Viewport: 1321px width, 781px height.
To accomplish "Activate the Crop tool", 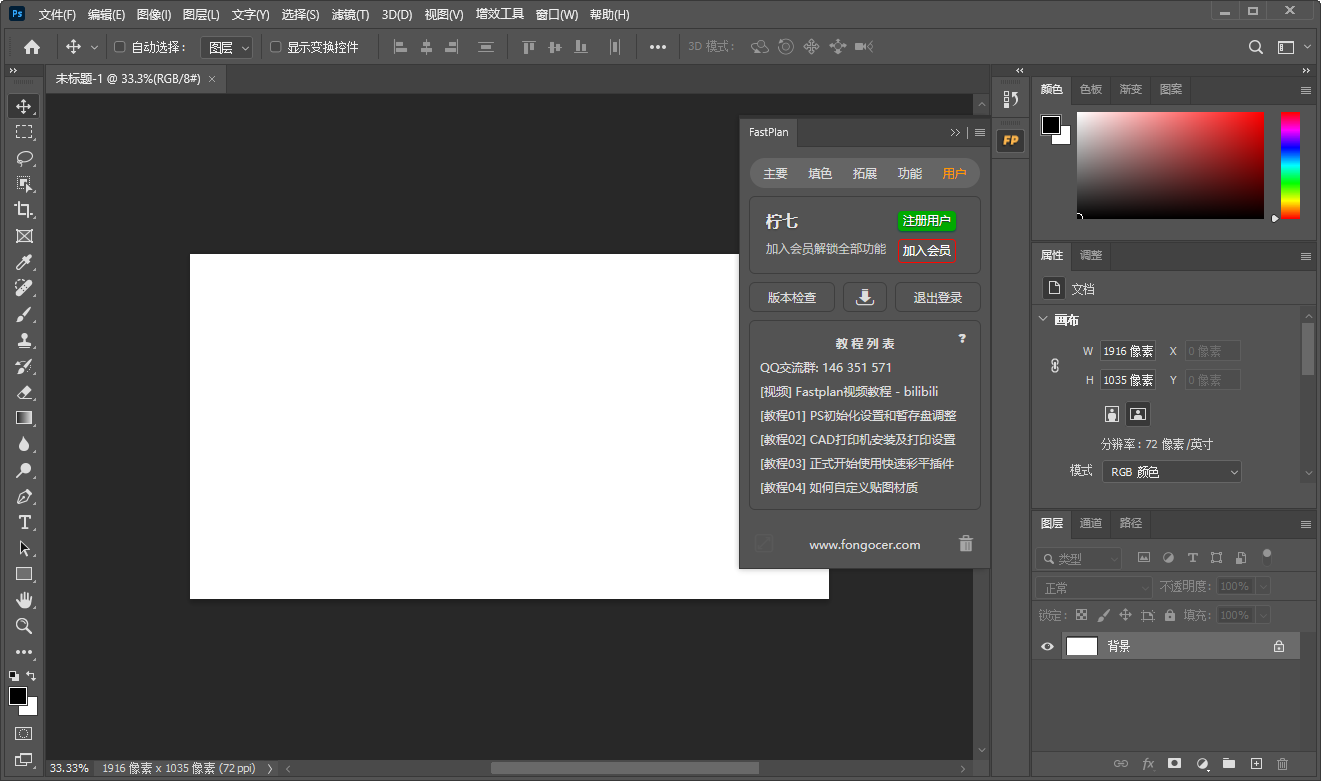I will point(24,210).
